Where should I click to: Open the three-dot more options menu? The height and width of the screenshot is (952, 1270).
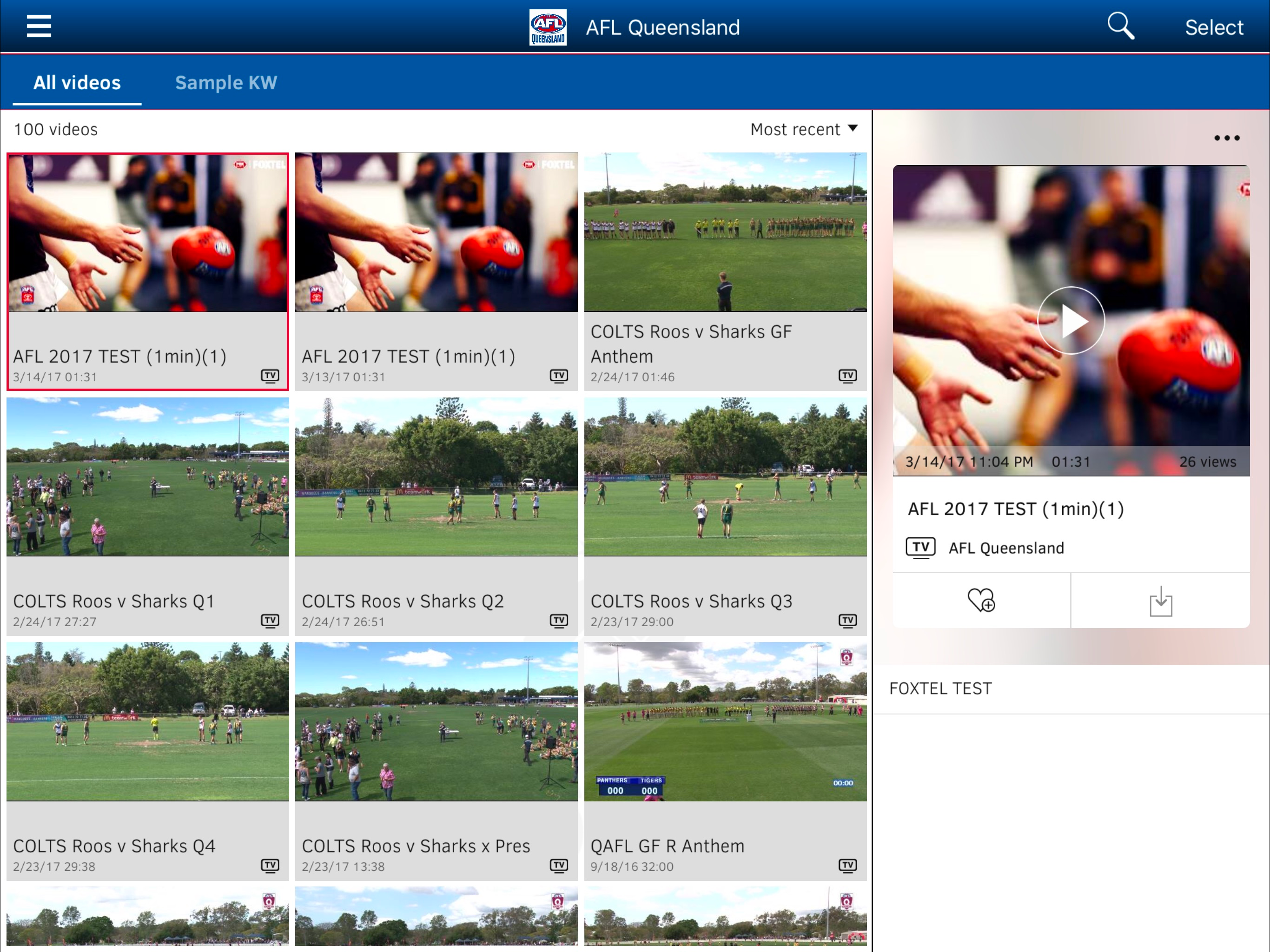pyautogui.click(x=1226, y=138)
